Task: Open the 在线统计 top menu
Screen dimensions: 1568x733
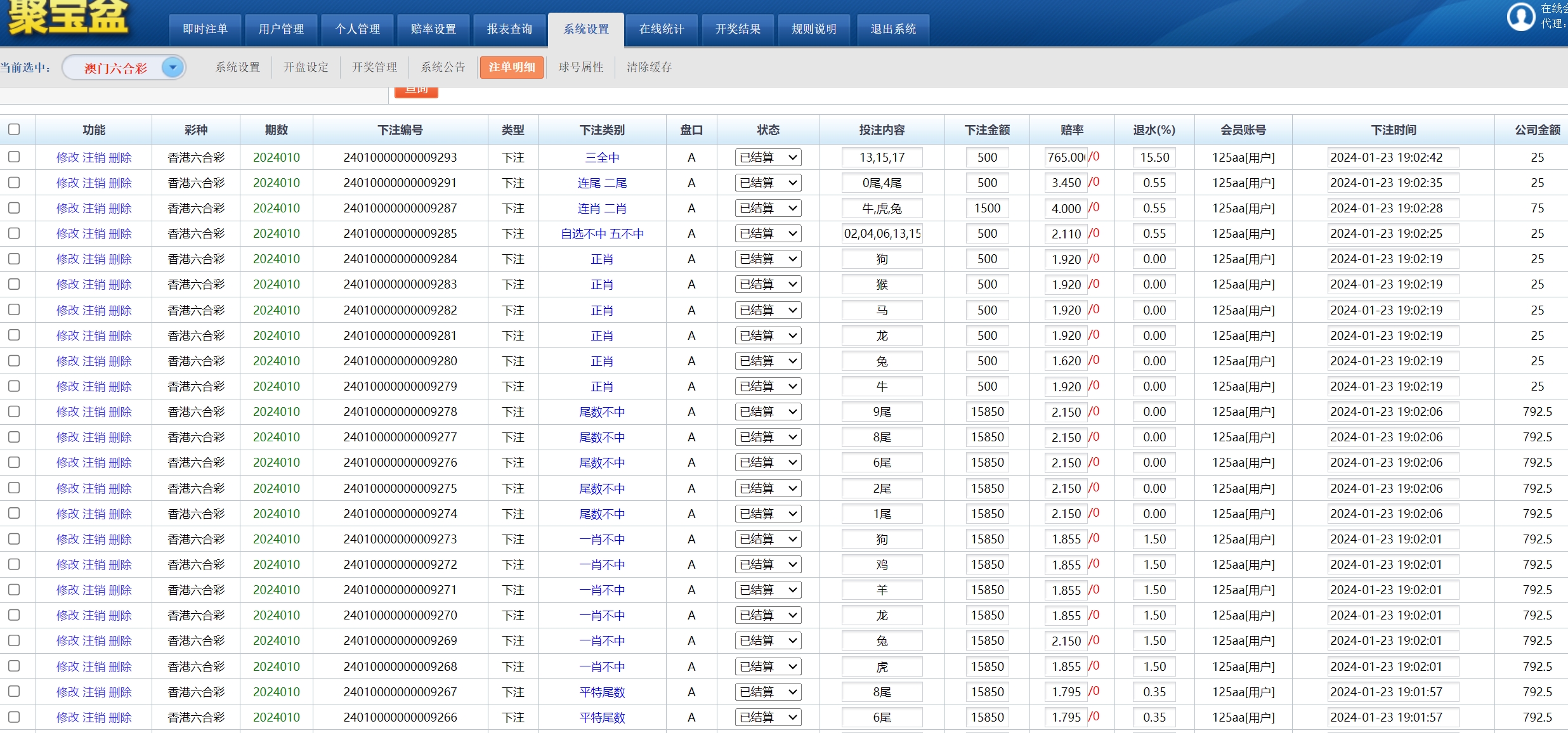Action: (662, 29)
